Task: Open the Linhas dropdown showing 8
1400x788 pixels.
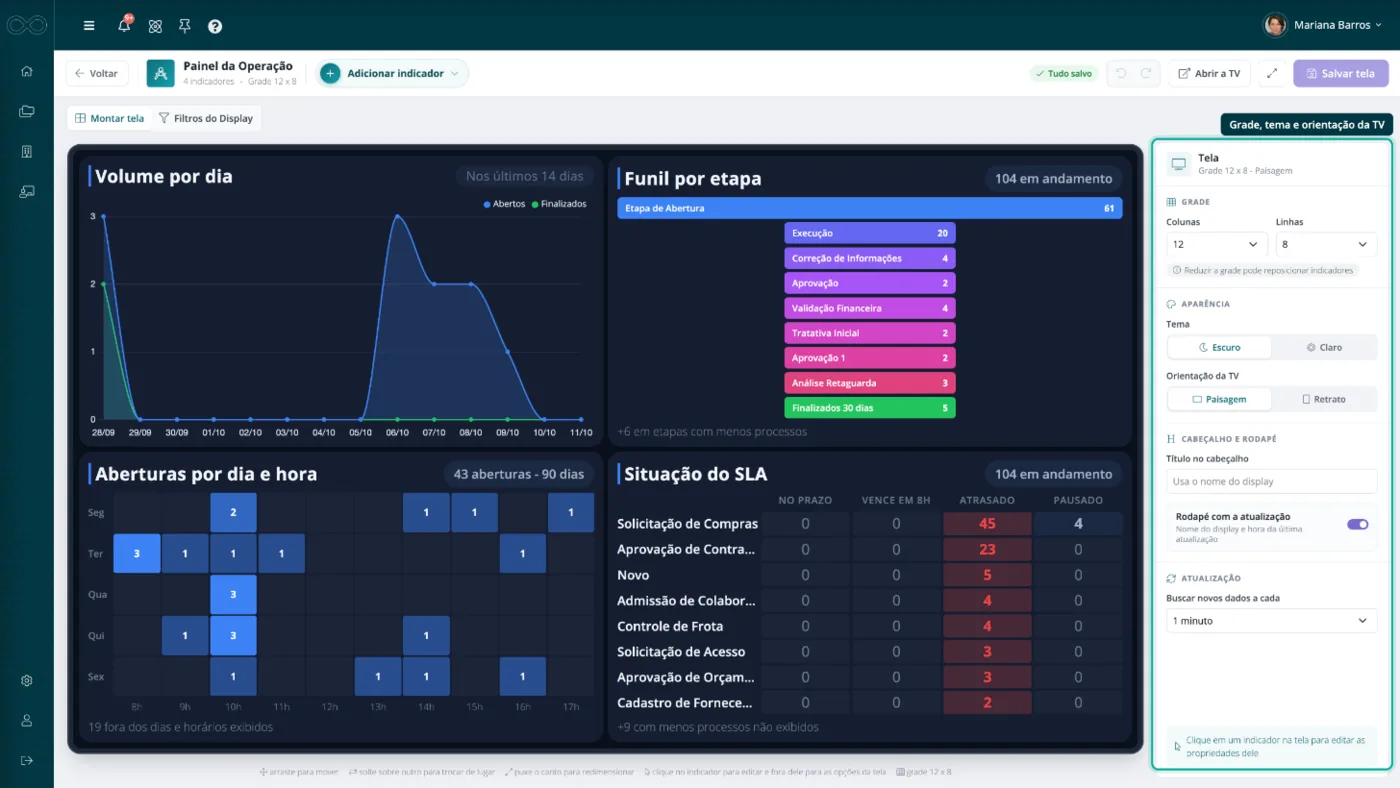Action: click(x=1326, y=244)
